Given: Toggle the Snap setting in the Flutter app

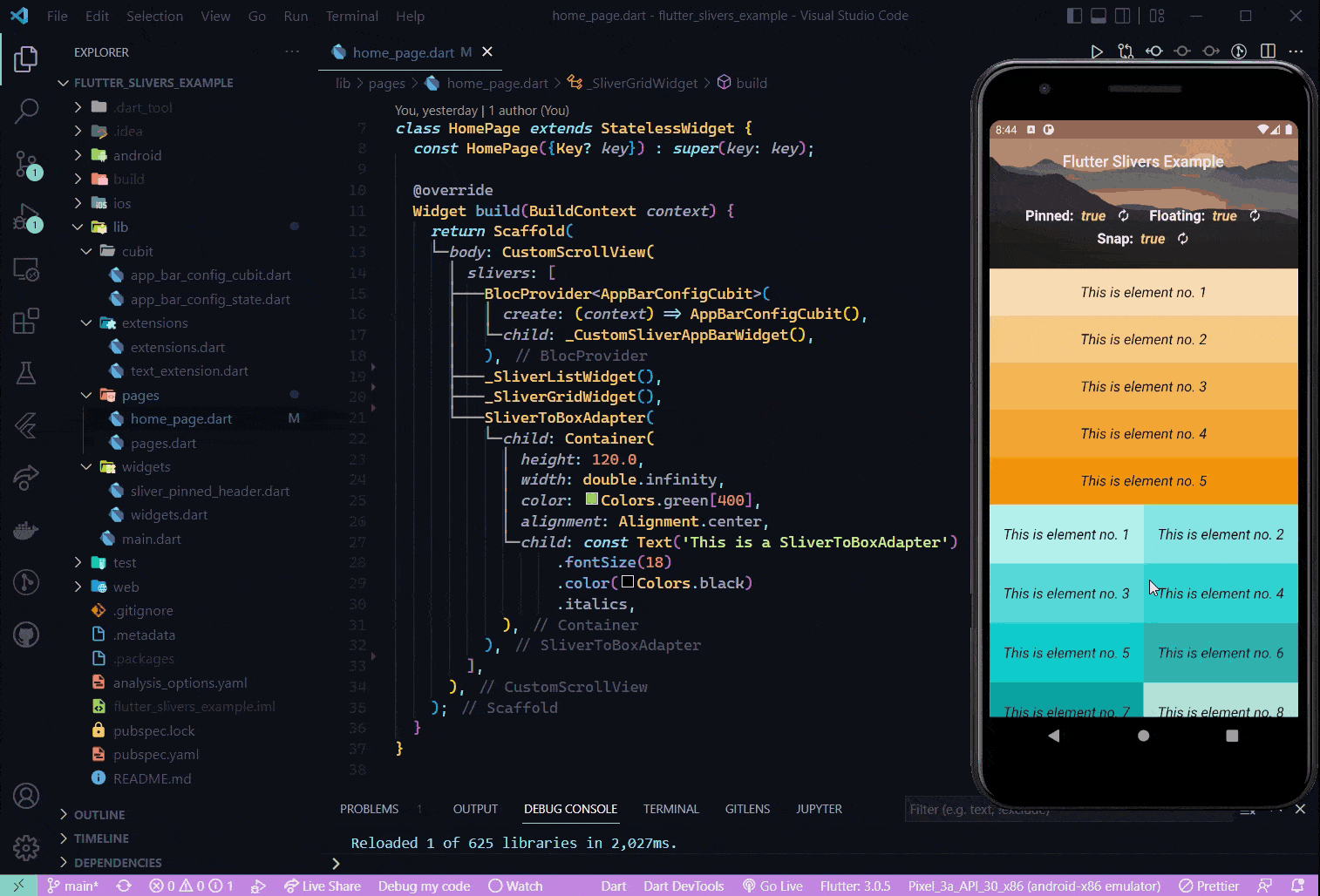Looking at the screenshot, I should click(1183, 238).
